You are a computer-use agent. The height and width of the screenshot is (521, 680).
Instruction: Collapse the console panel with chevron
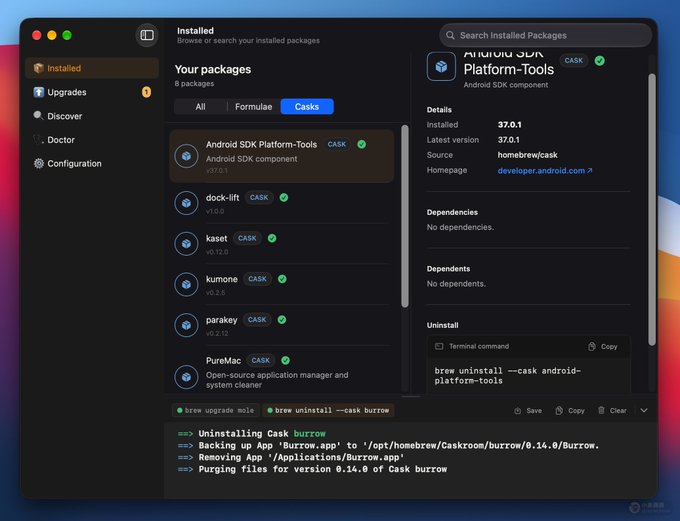click(644, 410)
